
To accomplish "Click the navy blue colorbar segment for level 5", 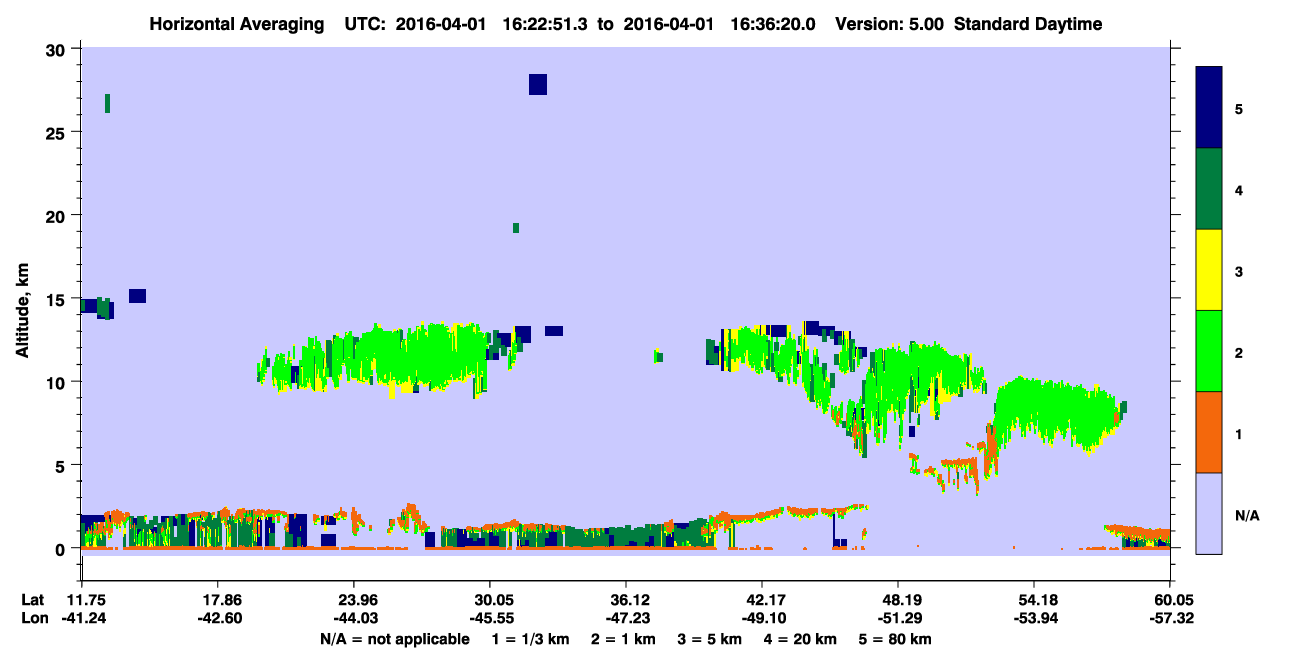I will 1209,108.
